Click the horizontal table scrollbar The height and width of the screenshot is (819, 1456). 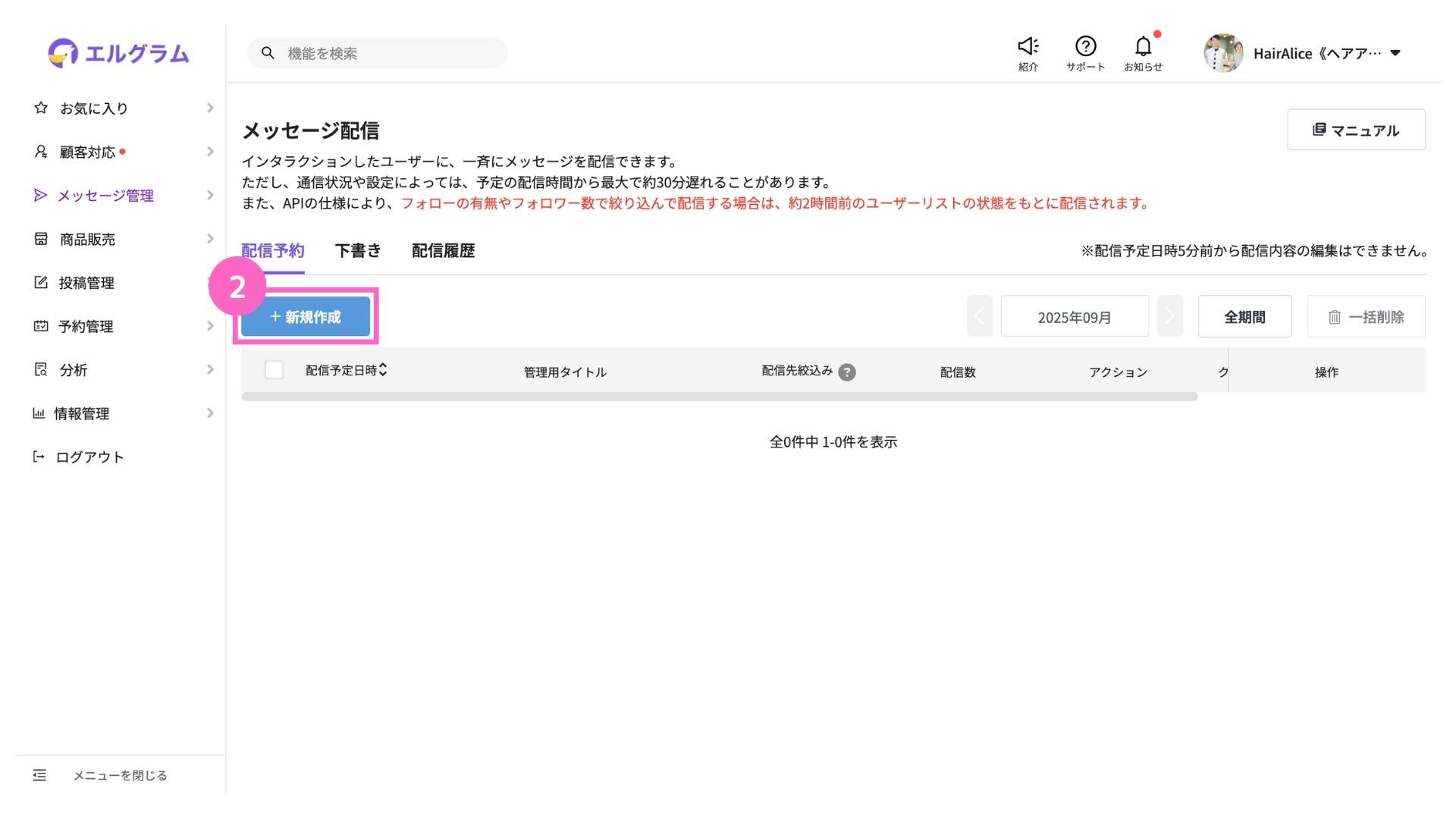[x=719, y=397]
